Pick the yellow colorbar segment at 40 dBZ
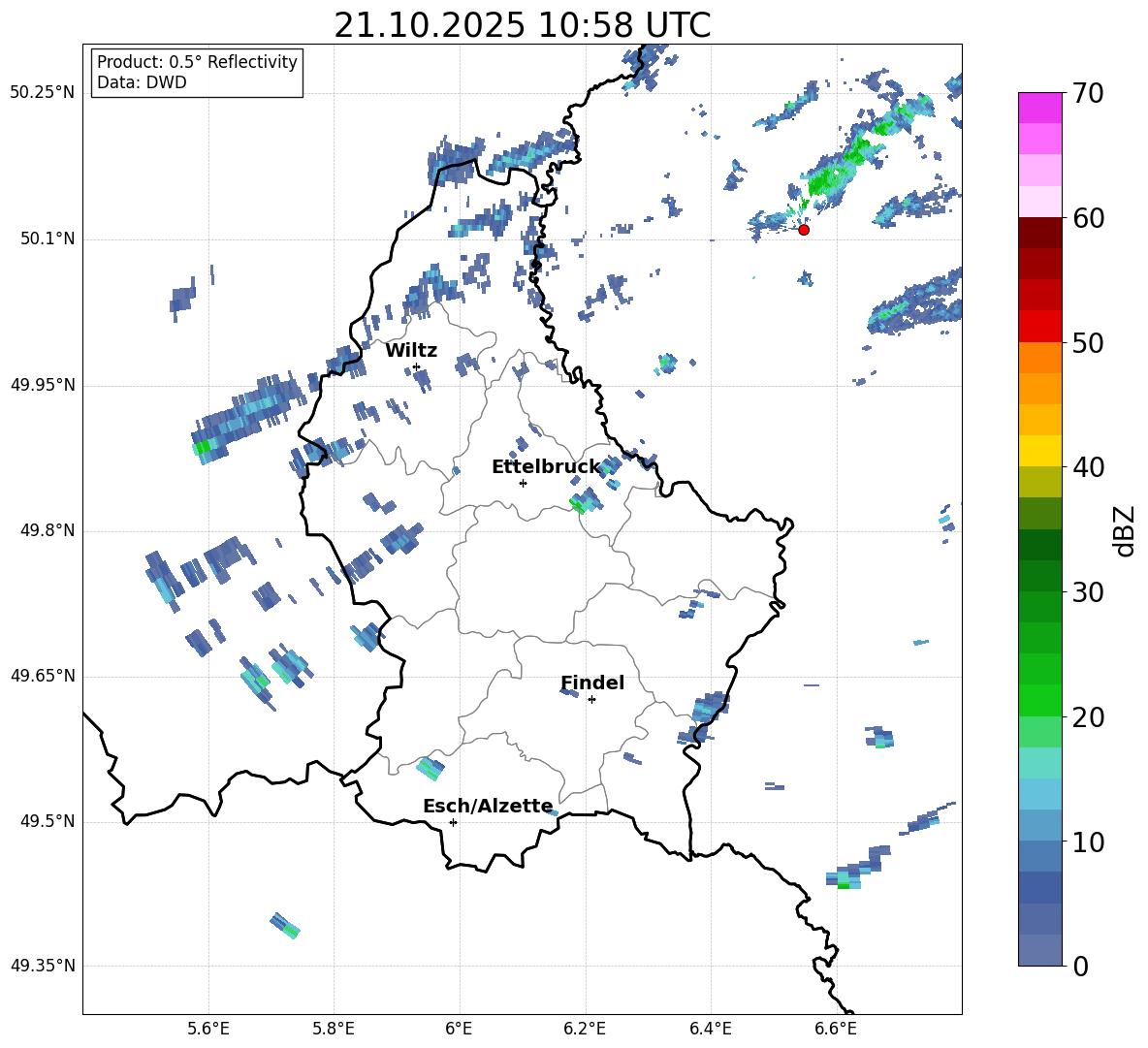1148x1048 pixels. 1040,451
